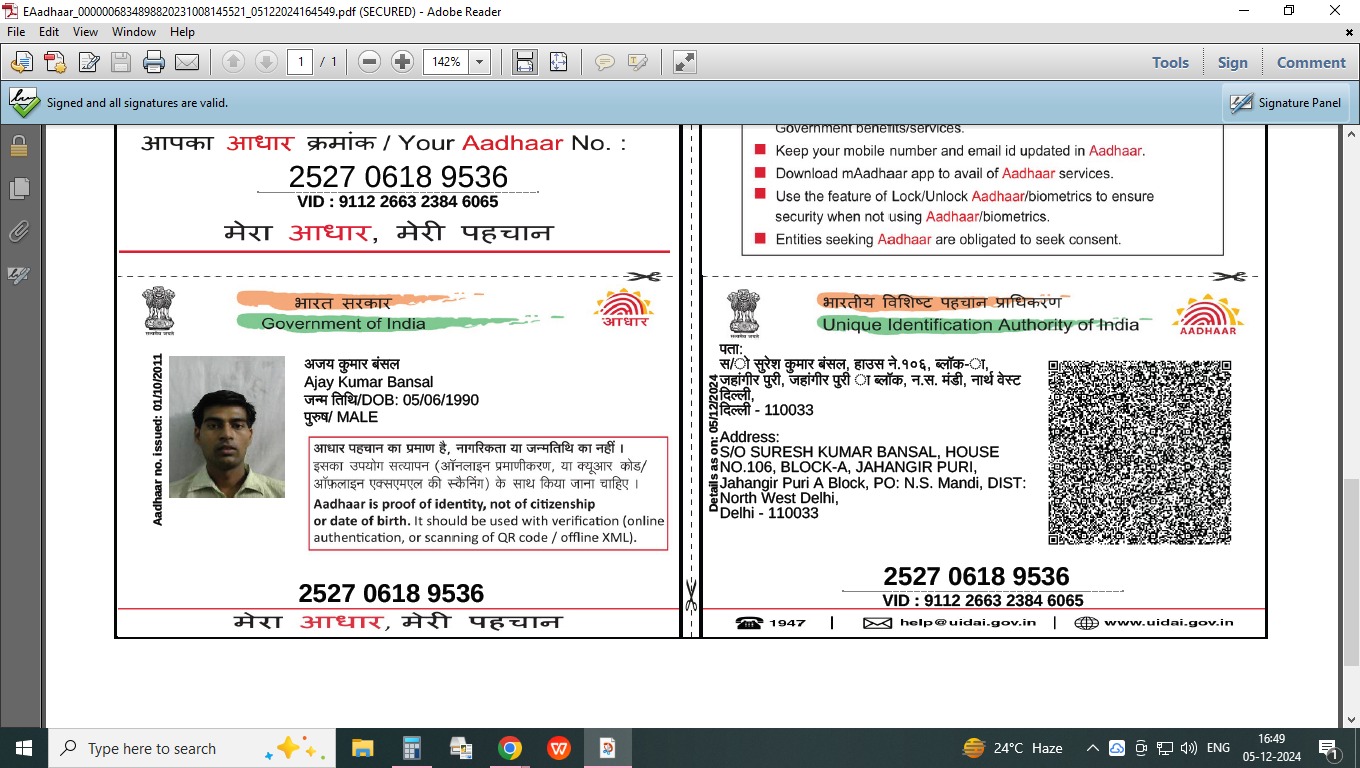Expand the Comment pane
The image size is (1360, 768).
[1311, 62]
